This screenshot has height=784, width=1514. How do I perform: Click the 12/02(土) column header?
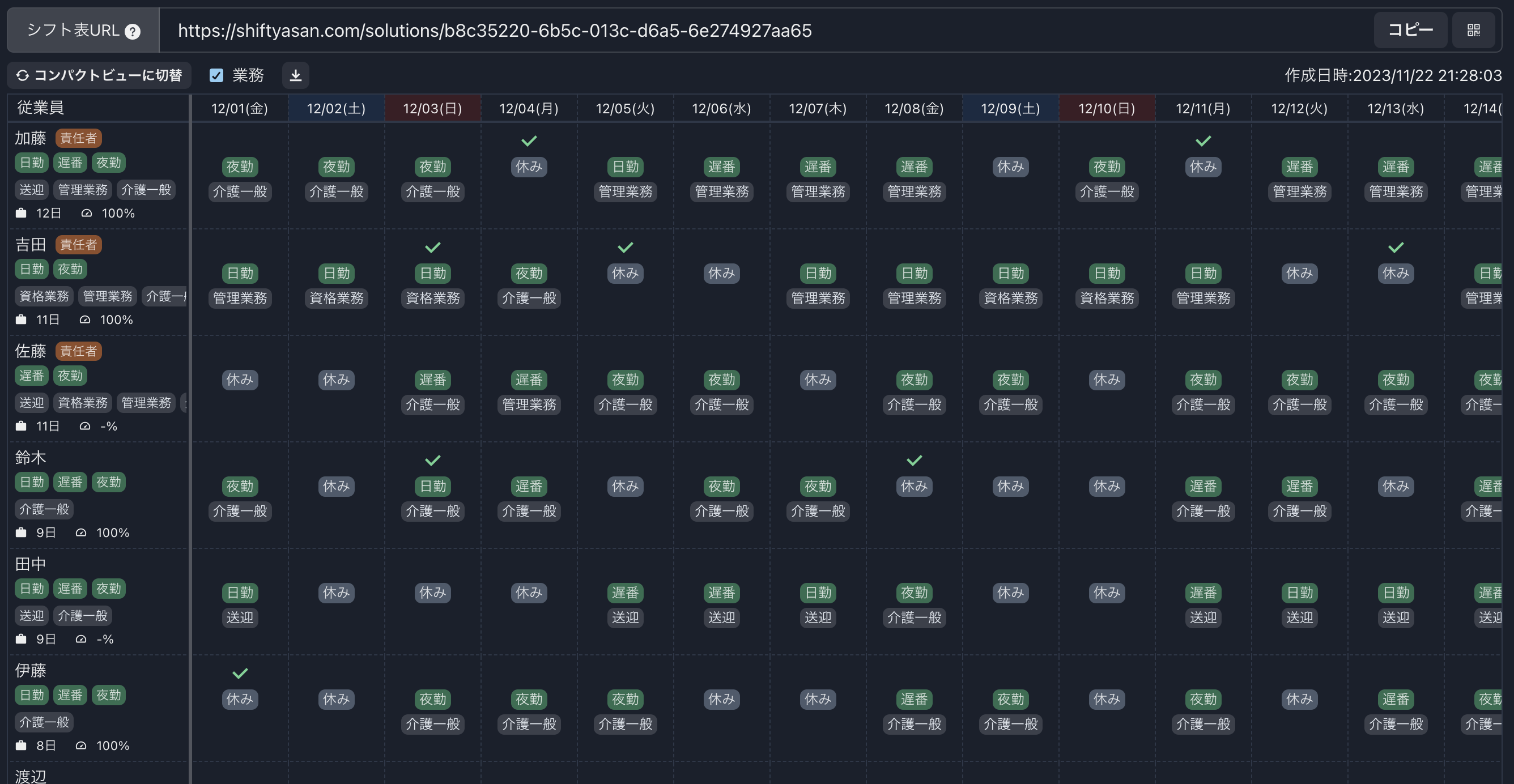[x=336, y=108]
